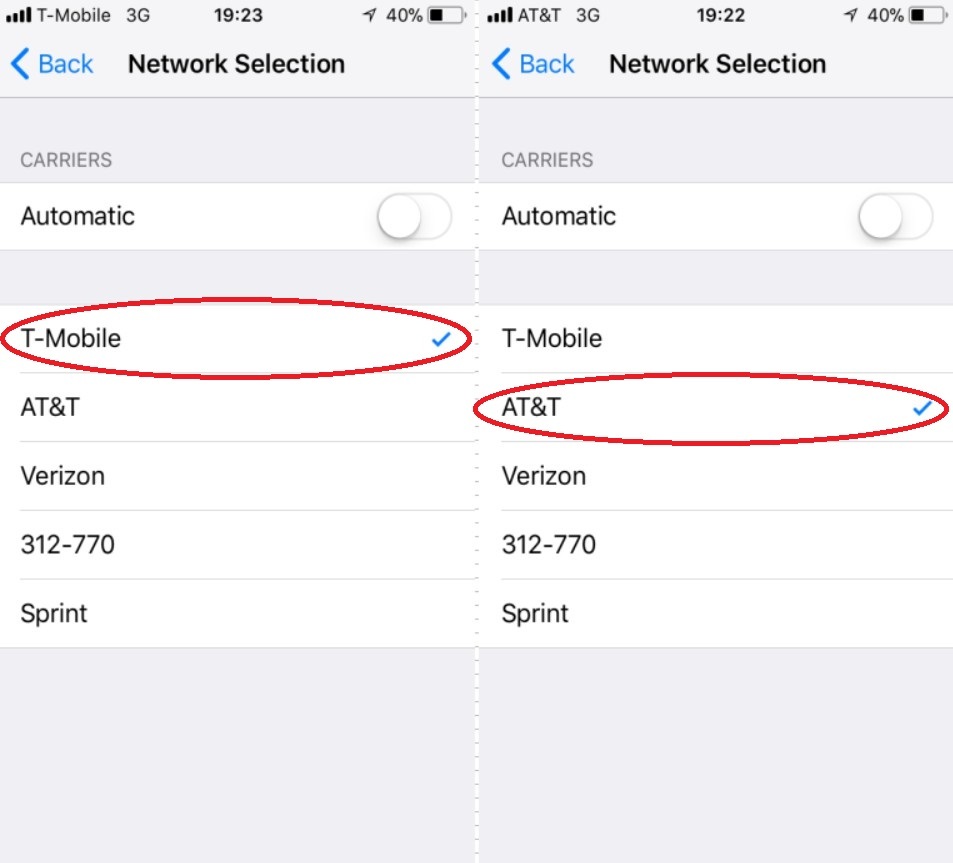
Task: Tap the 19:22 clock in right status bar
Action: [718, 16]
